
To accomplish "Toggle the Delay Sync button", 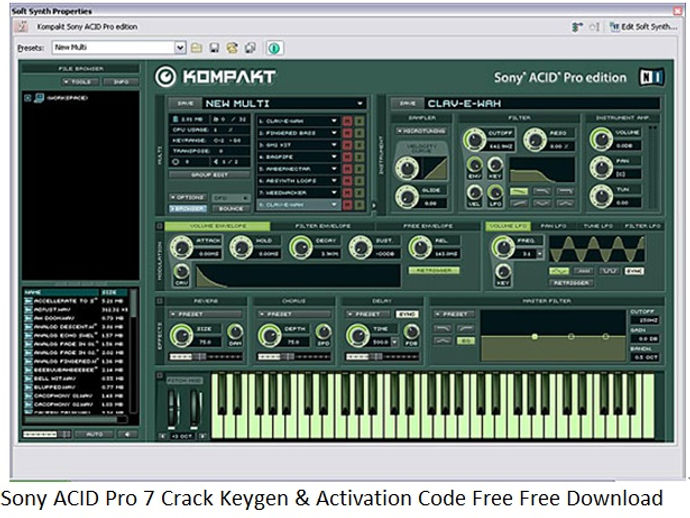I will click(x=407, y=314).
